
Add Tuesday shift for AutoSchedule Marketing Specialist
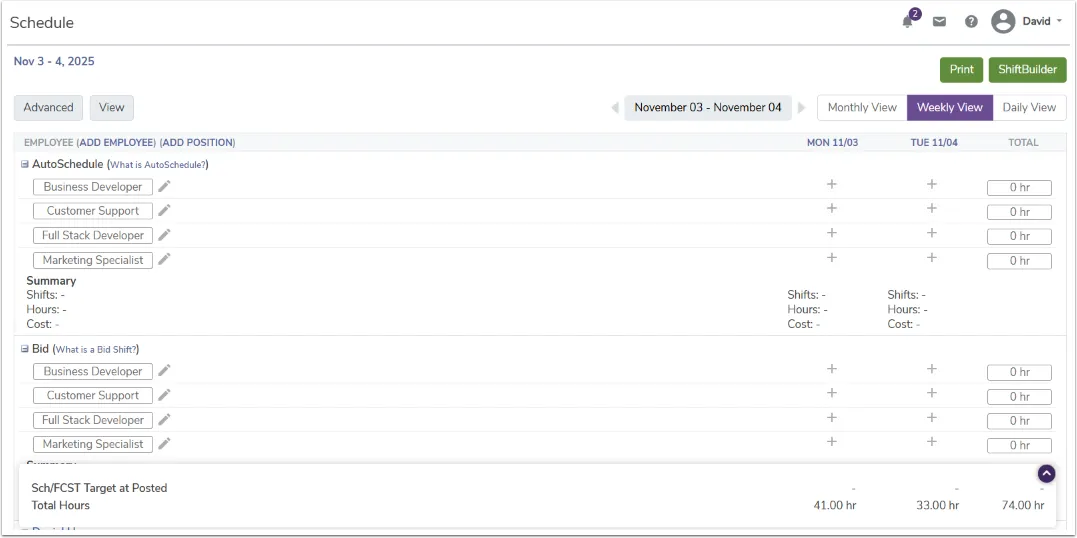click(932, 258)
